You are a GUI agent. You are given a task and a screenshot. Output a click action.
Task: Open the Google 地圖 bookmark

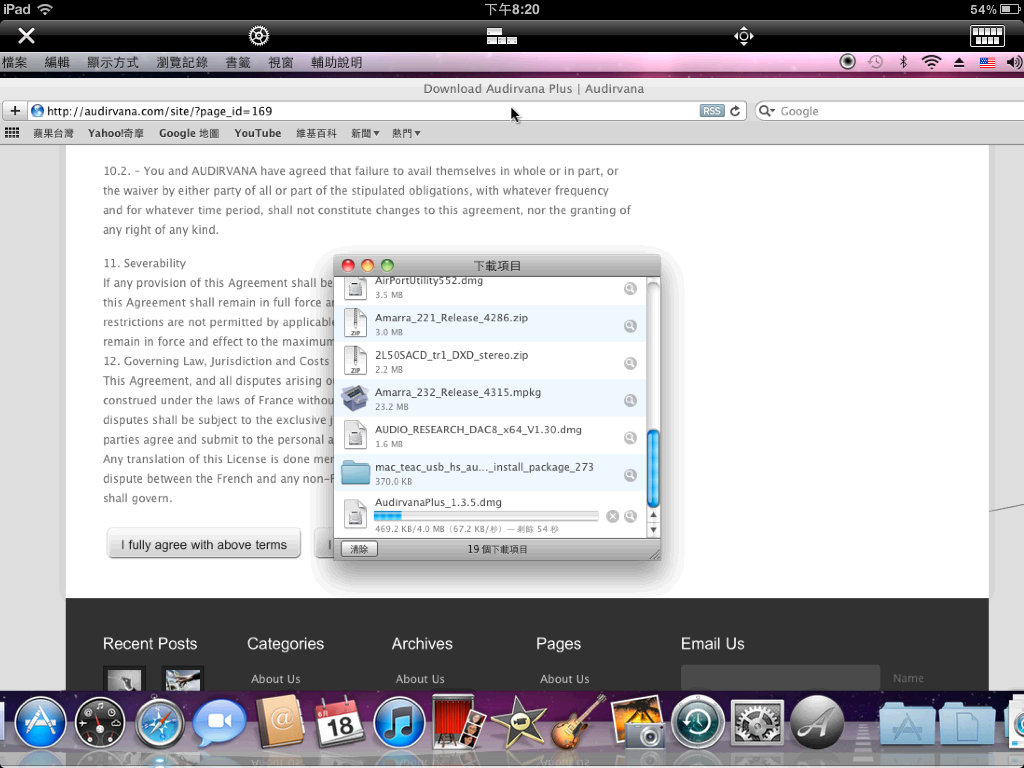189,133
